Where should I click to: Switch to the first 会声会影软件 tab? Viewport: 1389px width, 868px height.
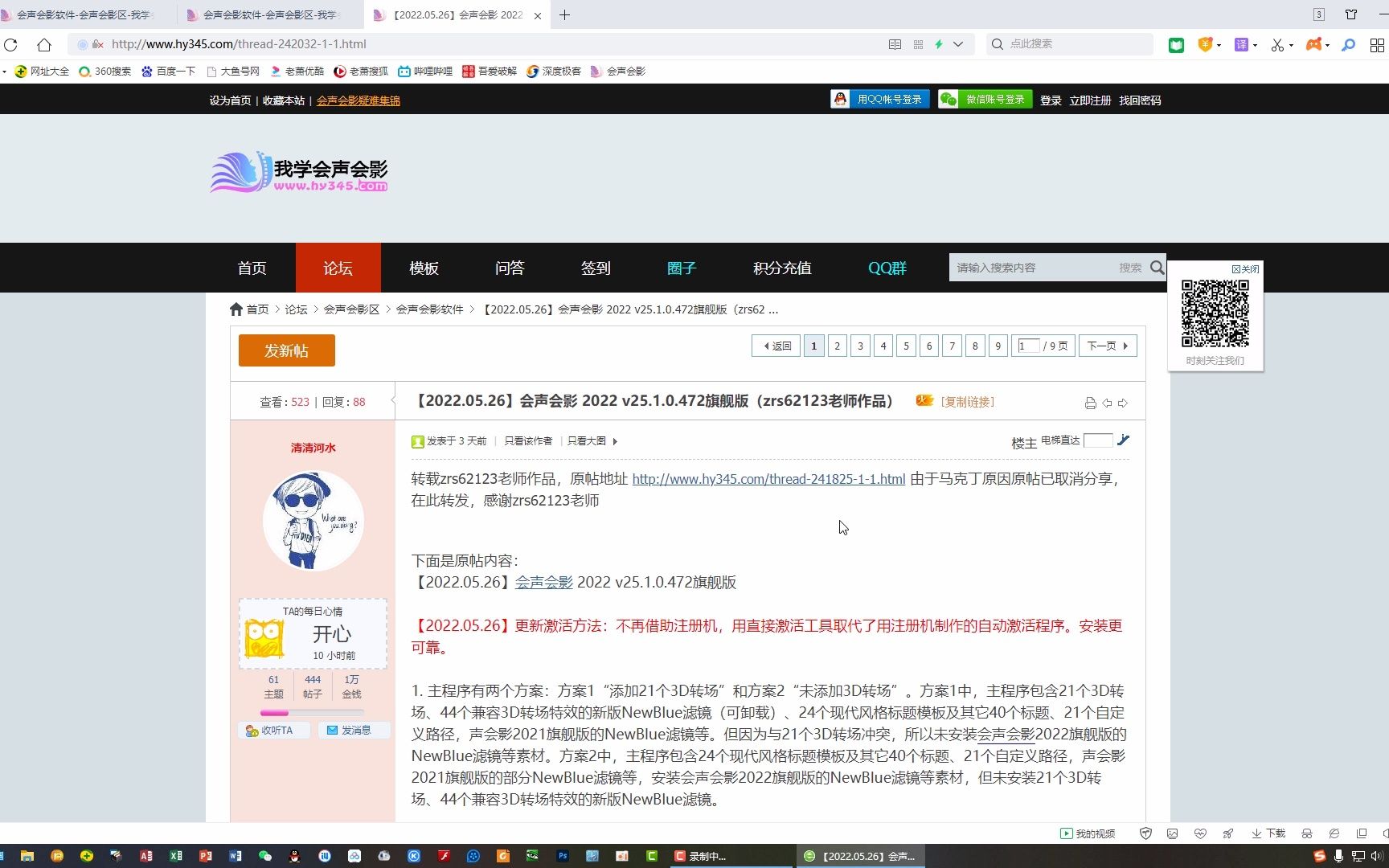point(84,15)
